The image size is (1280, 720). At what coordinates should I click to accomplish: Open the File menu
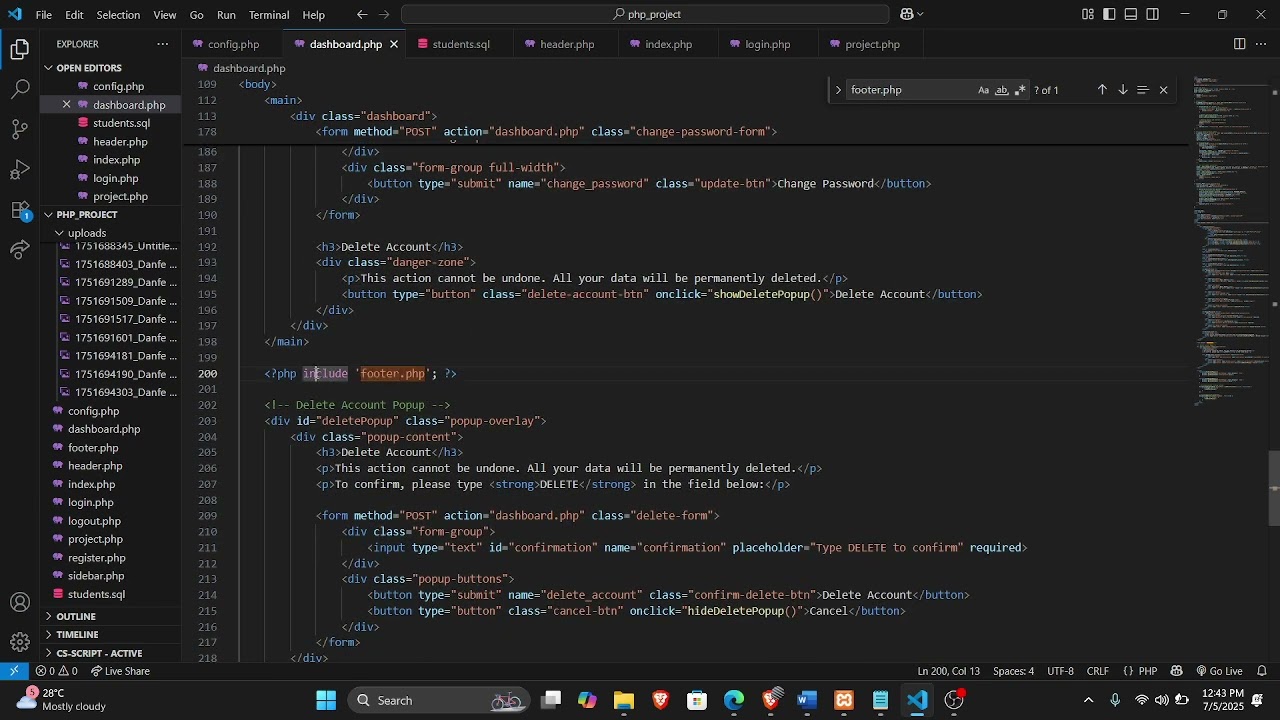pos(44,15)
